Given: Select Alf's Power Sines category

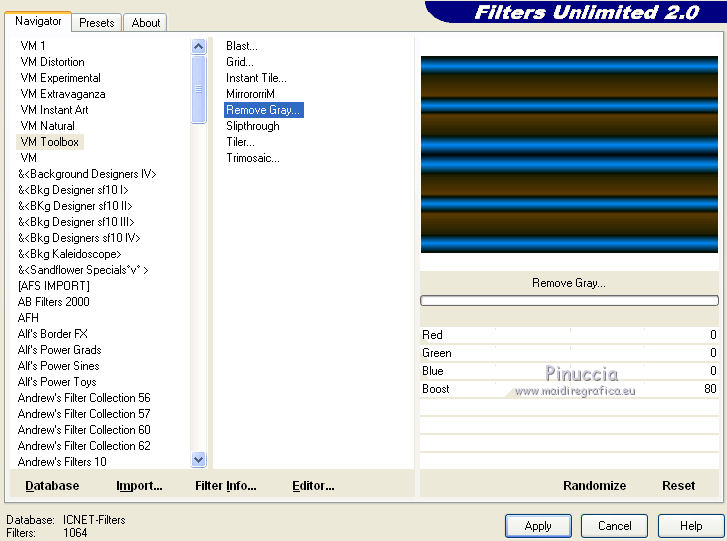Looking at the screenshot, I should click(58, 366).
